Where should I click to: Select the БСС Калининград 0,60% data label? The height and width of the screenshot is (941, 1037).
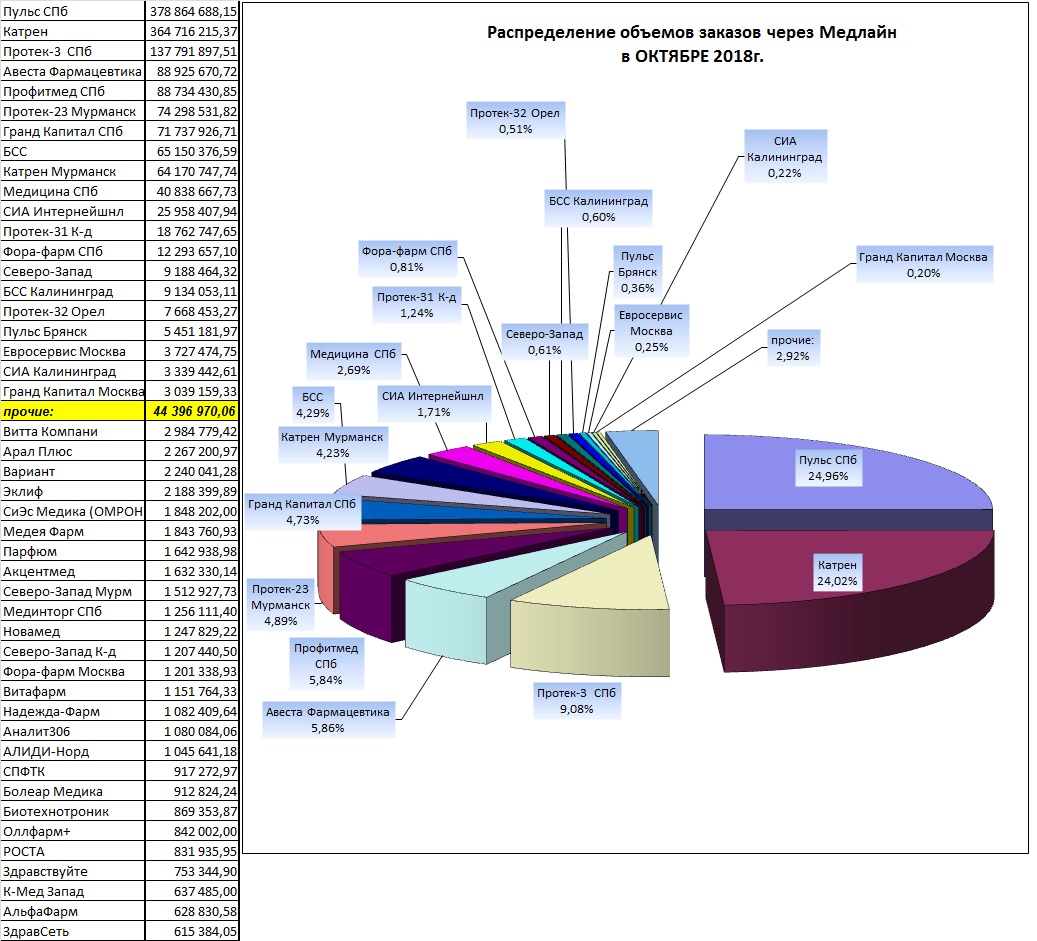(x=599, y=209)
